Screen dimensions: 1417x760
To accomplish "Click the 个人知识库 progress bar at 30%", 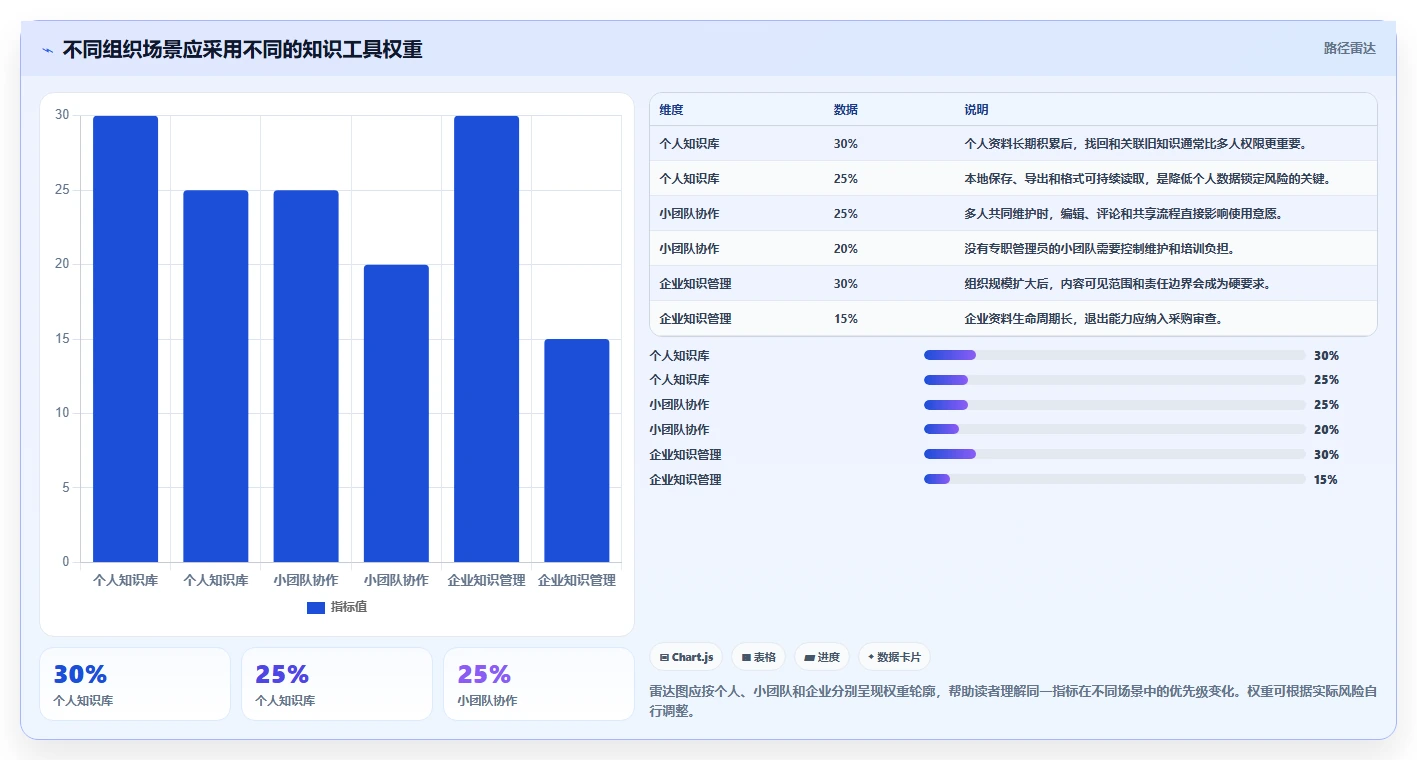I will point(1115,355).
